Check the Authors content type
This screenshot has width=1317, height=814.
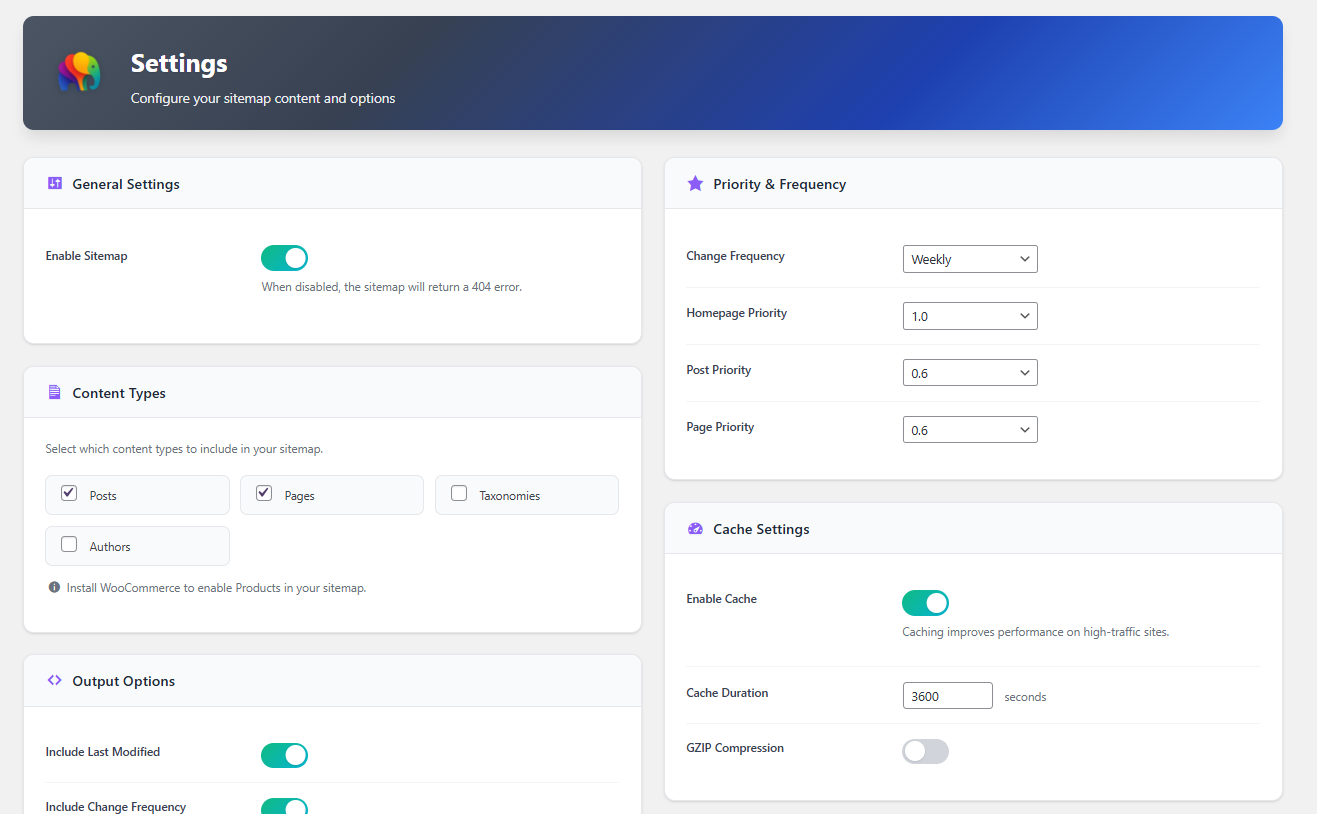pos(68,543)
